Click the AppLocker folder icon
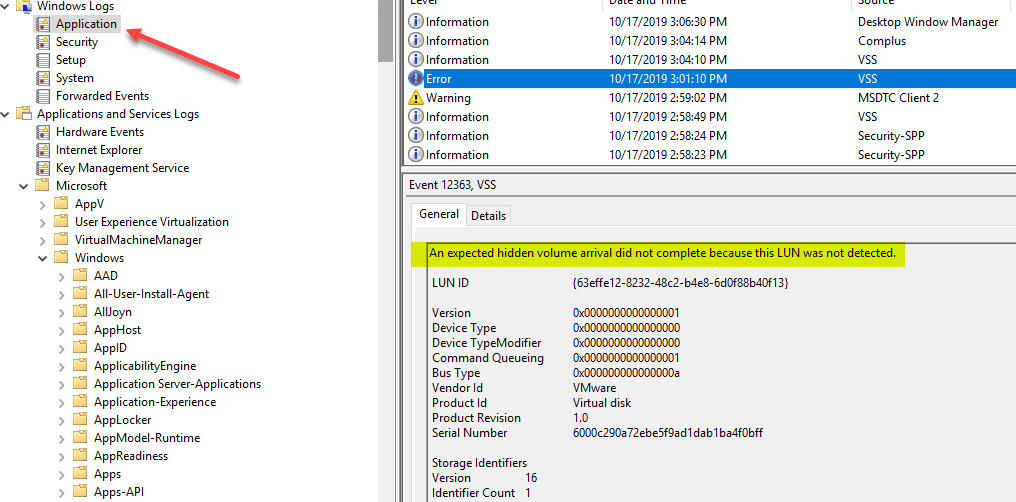This screenshot has height=502, width=1016. (80, 420)
